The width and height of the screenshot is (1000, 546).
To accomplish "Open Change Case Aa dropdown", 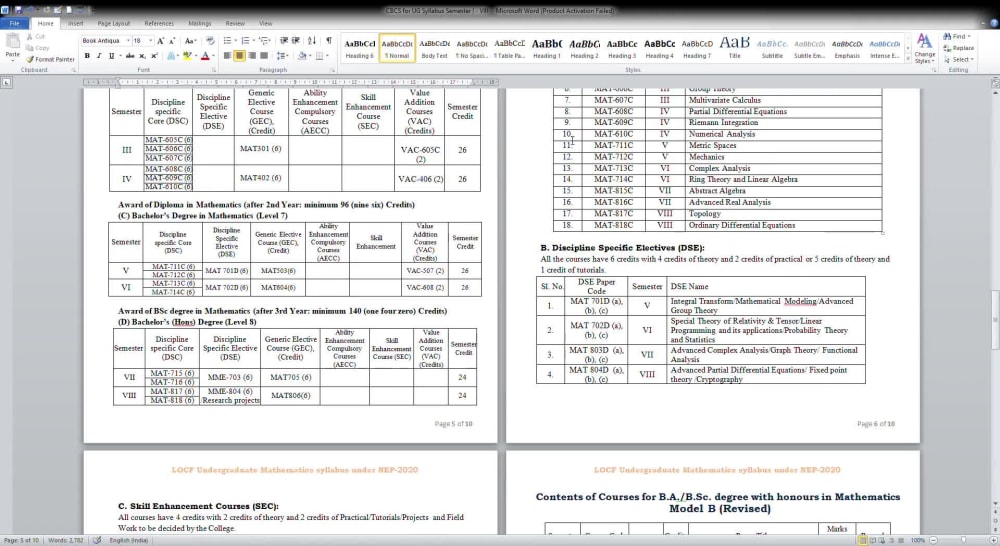I will pos(190,41).
